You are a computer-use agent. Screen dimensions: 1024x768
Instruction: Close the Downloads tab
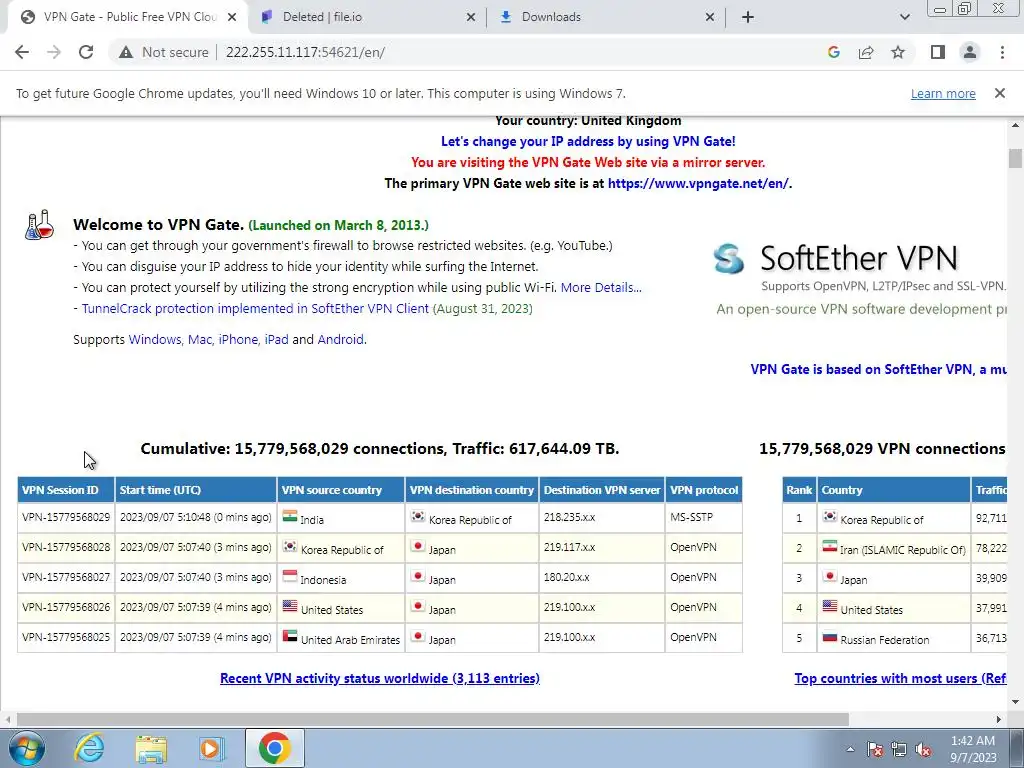tap(710, 17)
